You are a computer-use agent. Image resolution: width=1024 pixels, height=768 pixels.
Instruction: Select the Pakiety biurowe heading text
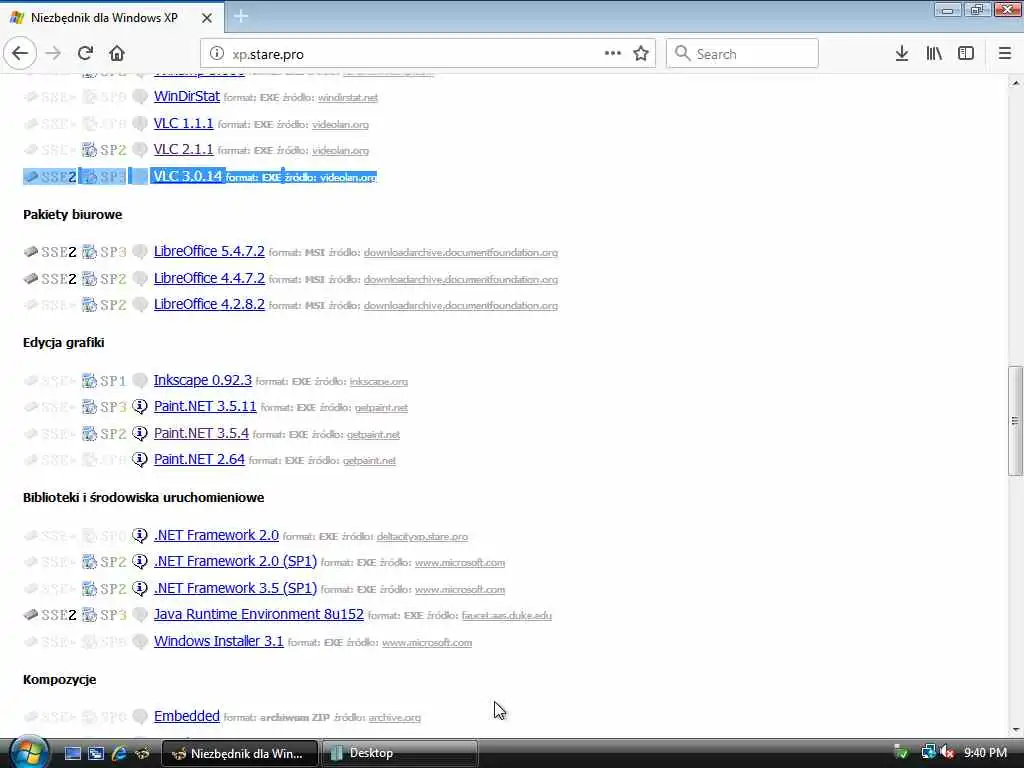coord(72,215)
